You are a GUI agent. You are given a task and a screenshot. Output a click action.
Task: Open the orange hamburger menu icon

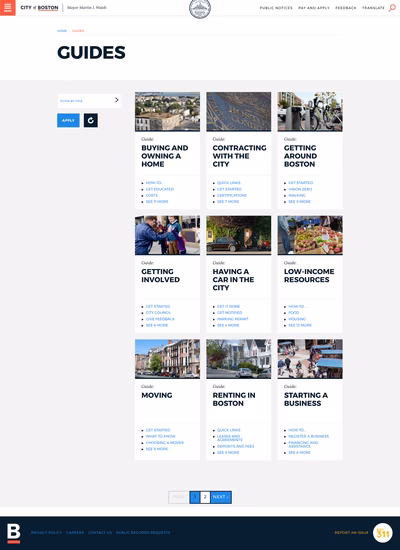tap(8, 7)
